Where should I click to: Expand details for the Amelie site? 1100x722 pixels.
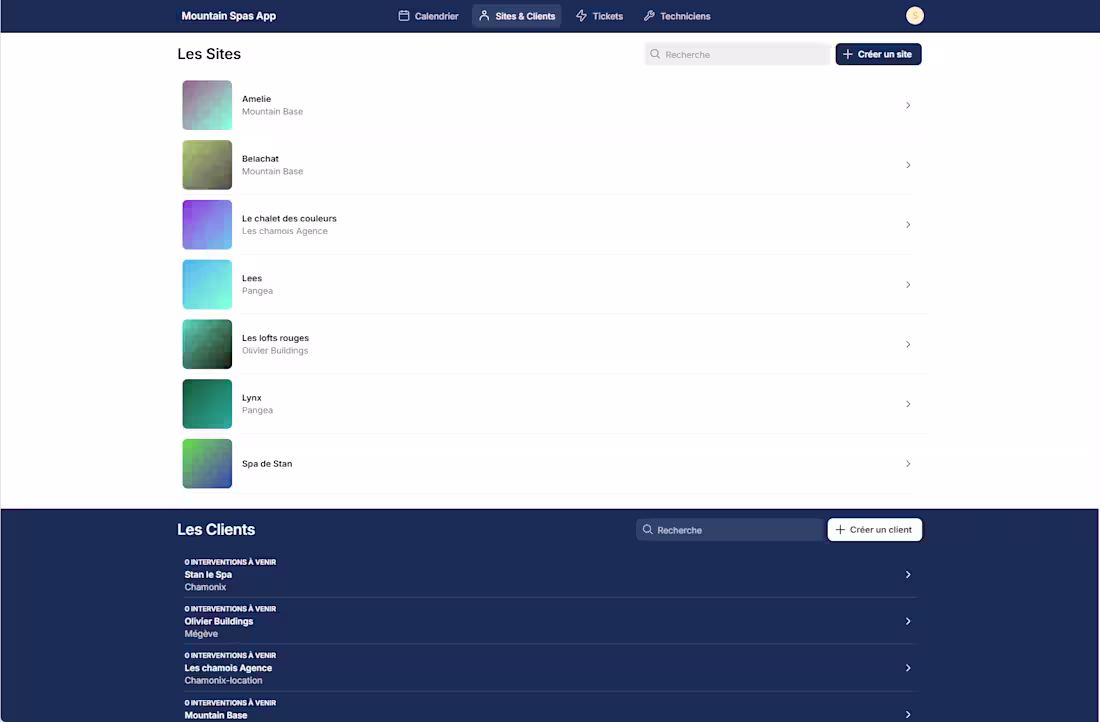[x=908, y=105]
